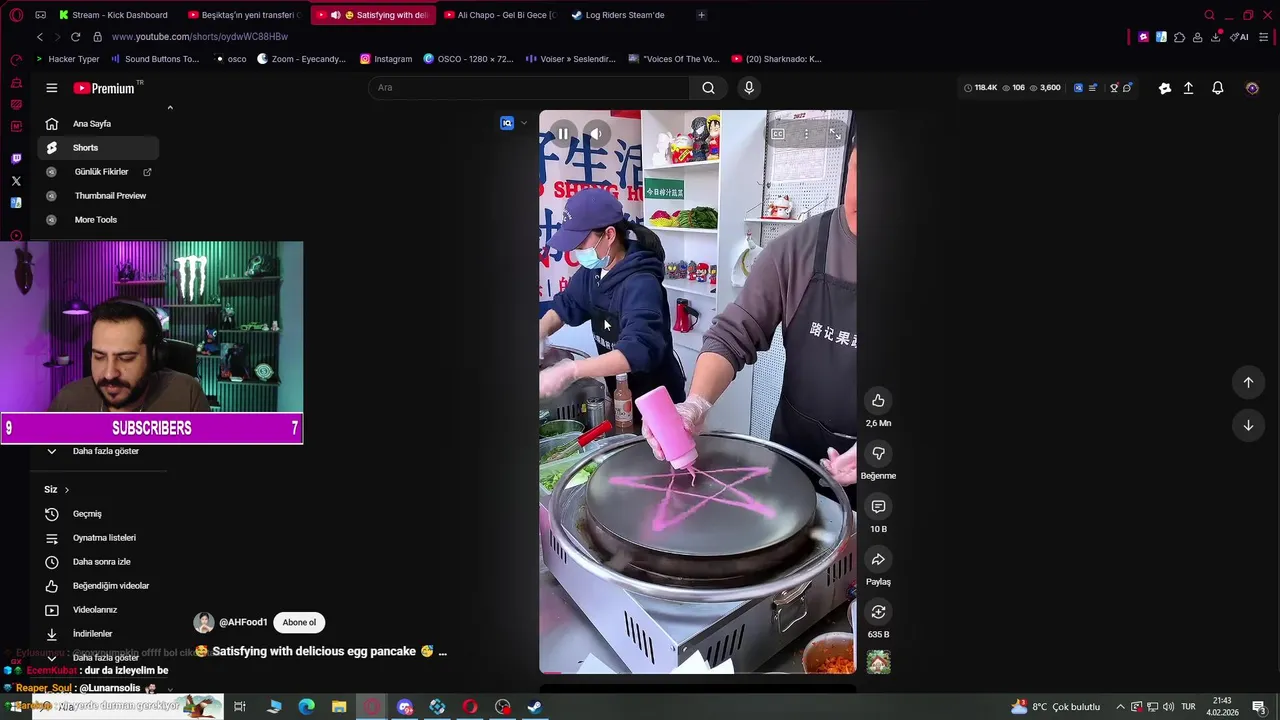This screenshot has width=1280, height=720.
Task: Collapse the sidebar section with the chevron above Ana Sayfa
Action: coord(170,107)
